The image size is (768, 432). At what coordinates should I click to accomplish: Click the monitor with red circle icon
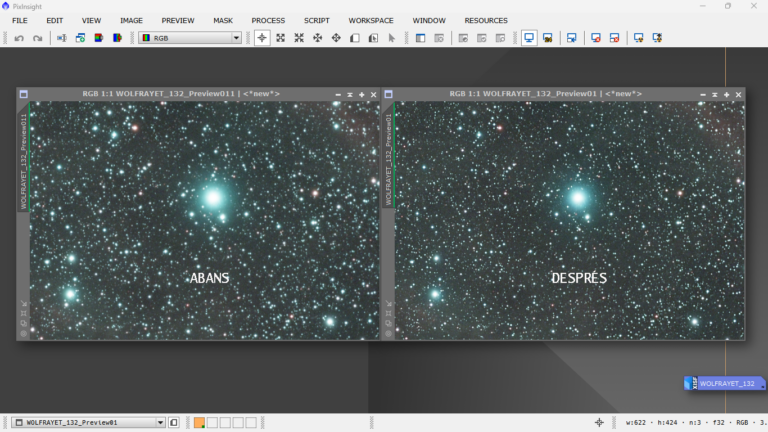tap(596, 38)
